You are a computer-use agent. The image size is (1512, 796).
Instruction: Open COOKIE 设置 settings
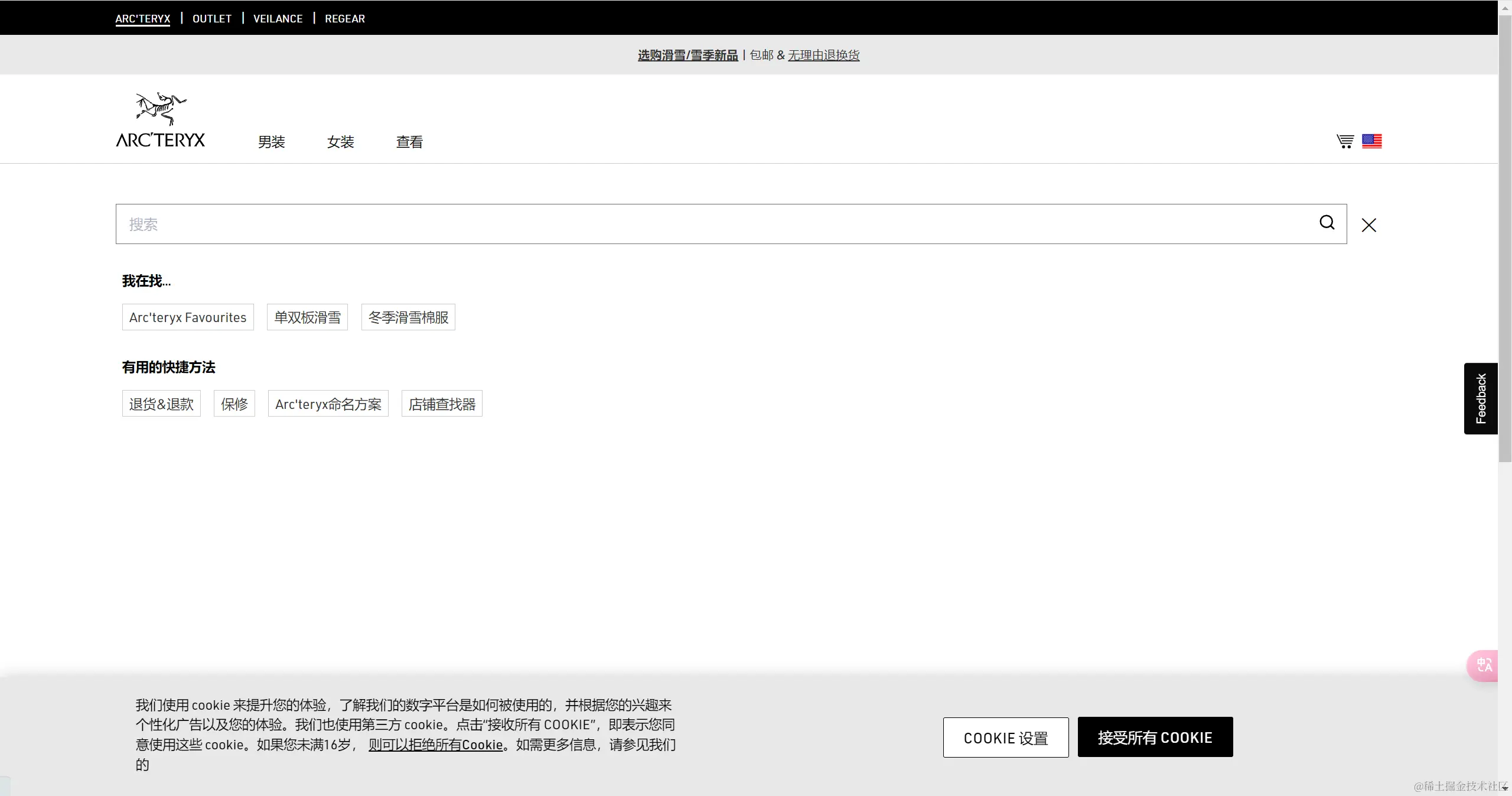point(1005,737)
